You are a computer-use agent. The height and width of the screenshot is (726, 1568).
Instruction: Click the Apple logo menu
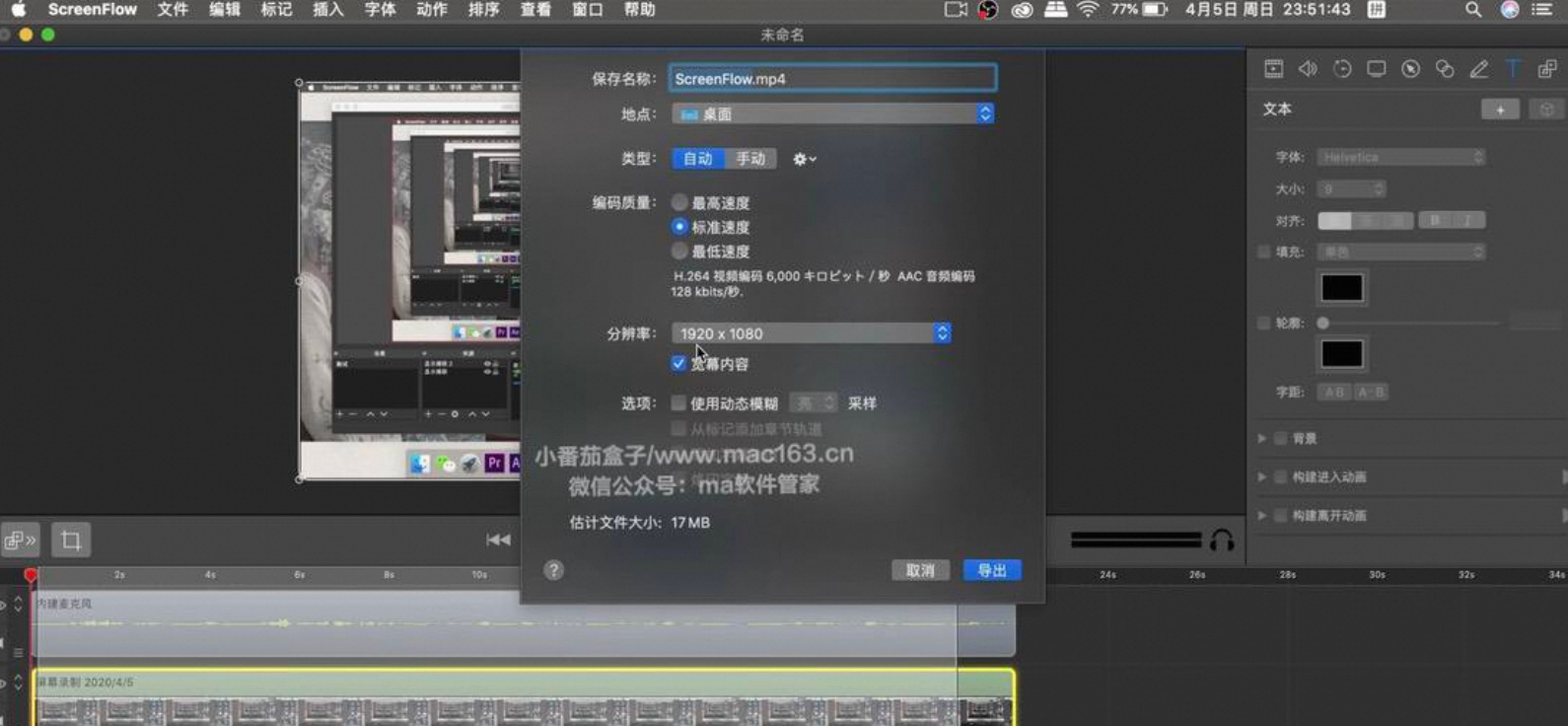[18, 10]
